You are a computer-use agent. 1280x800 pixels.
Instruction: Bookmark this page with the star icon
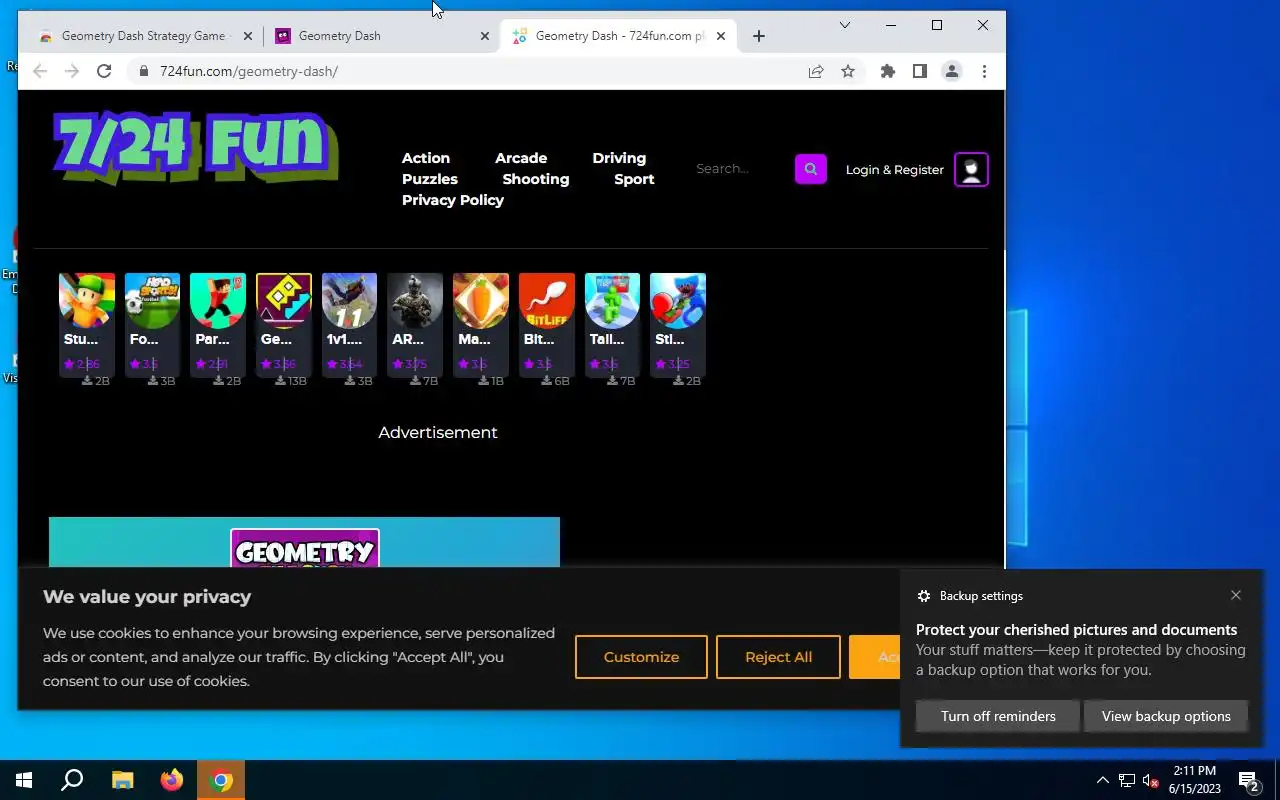click(848, 71)
